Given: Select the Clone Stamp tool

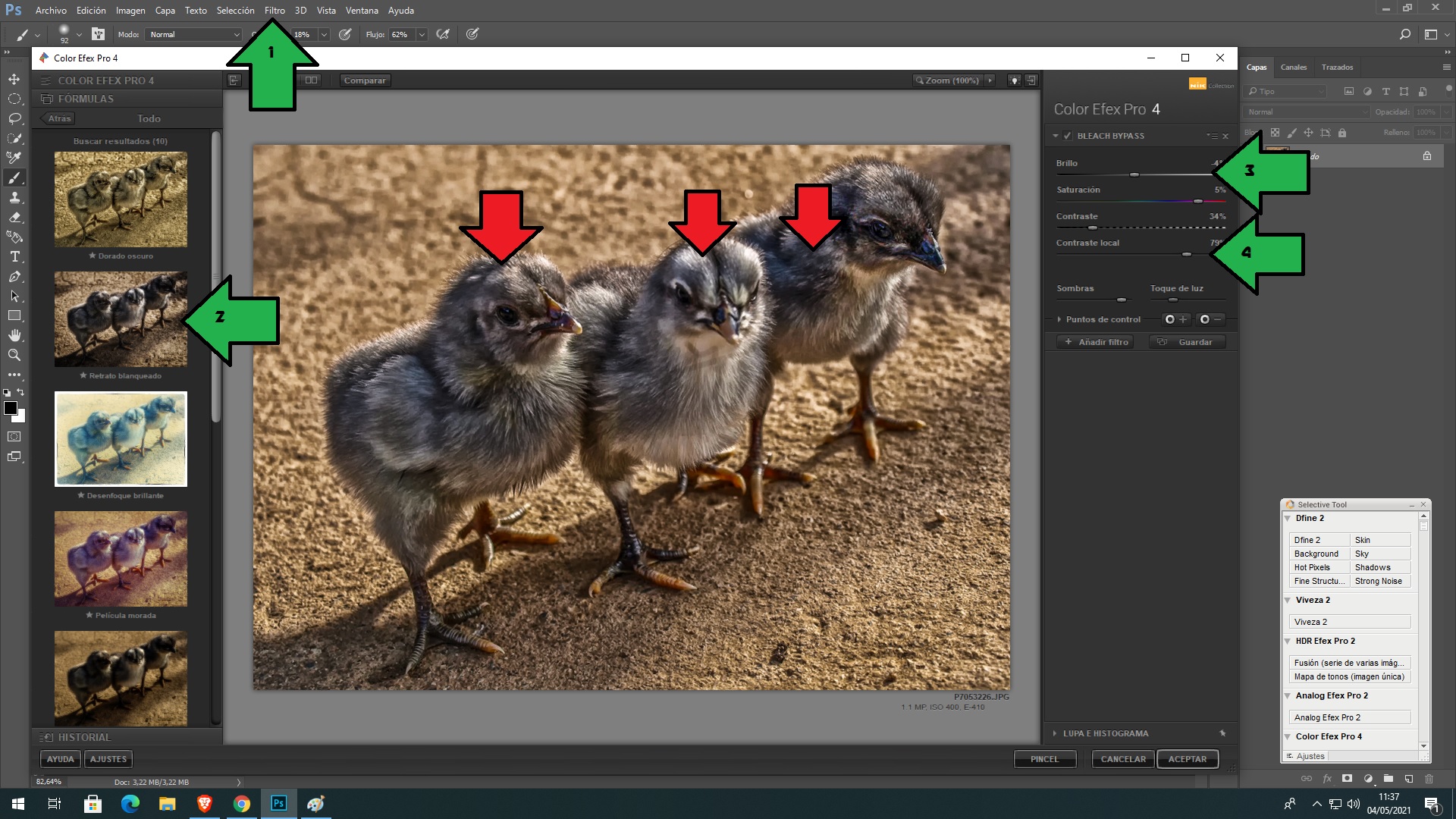Looking at the screenshot, I should pyautogui.click(x=14, y=197).
